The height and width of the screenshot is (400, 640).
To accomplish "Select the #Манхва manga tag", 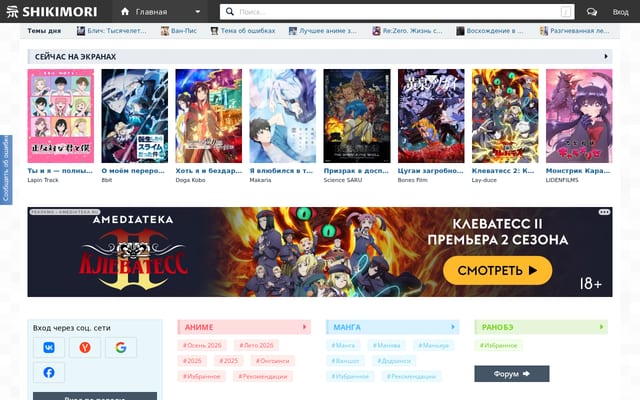I will pyautogui.click(x=387, y=345).
